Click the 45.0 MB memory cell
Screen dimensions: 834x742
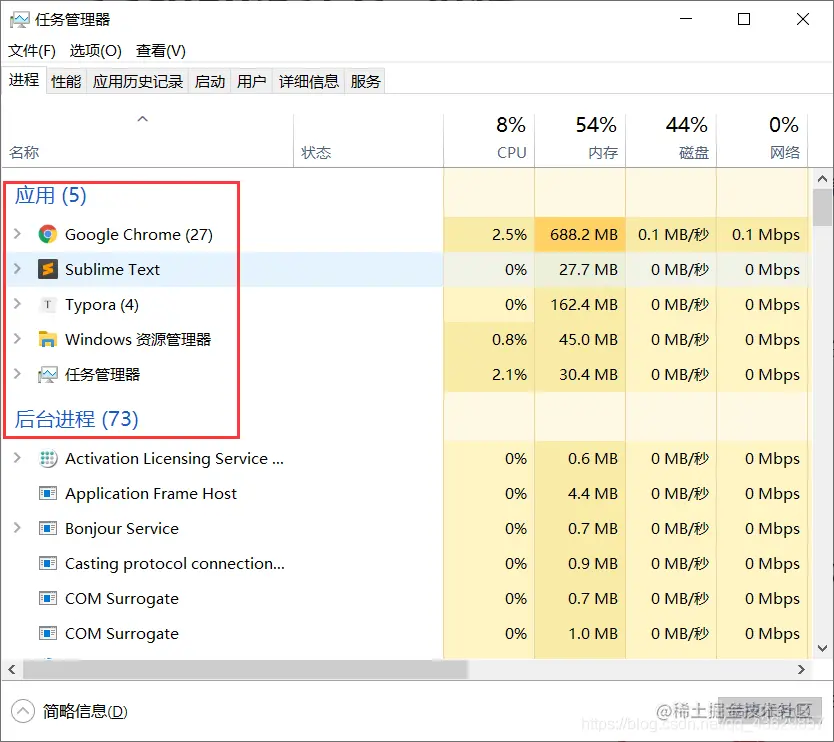(580, 339)
